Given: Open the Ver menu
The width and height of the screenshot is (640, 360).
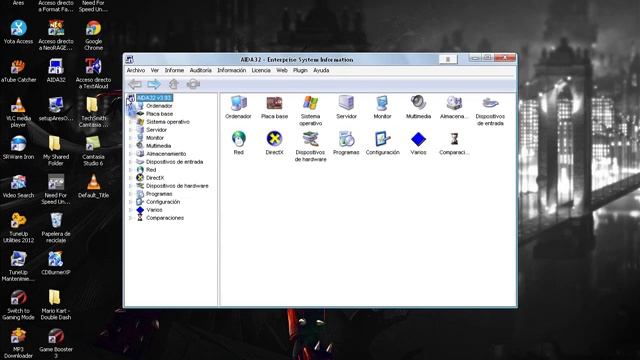Looking at the screenshot, I should point(155,70).
